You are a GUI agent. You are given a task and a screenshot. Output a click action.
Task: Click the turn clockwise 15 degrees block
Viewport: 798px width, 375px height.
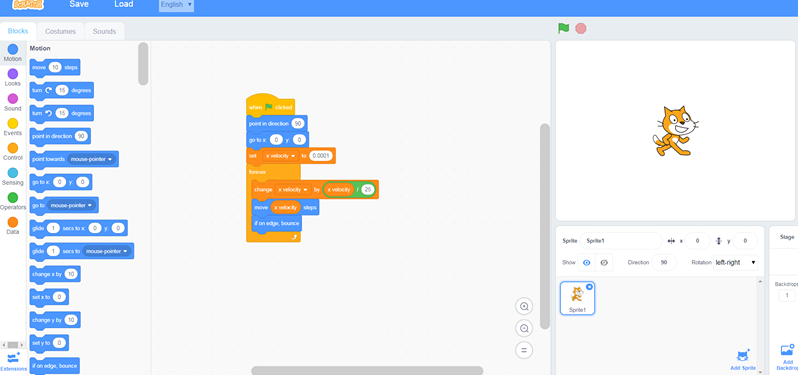[x=62, y=90]
